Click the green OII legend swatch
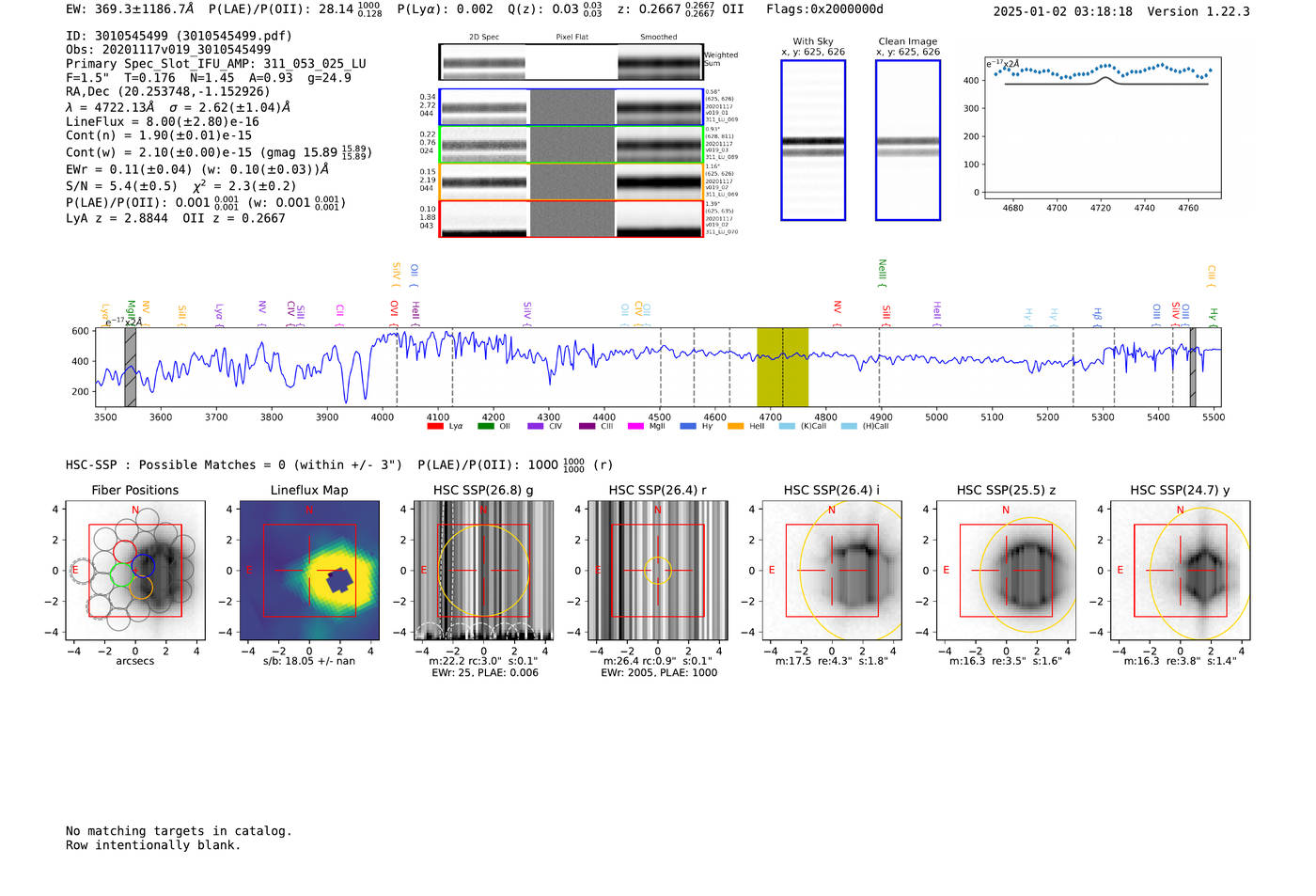Viewport: 1316px width, 896px height. coord(486,426)
